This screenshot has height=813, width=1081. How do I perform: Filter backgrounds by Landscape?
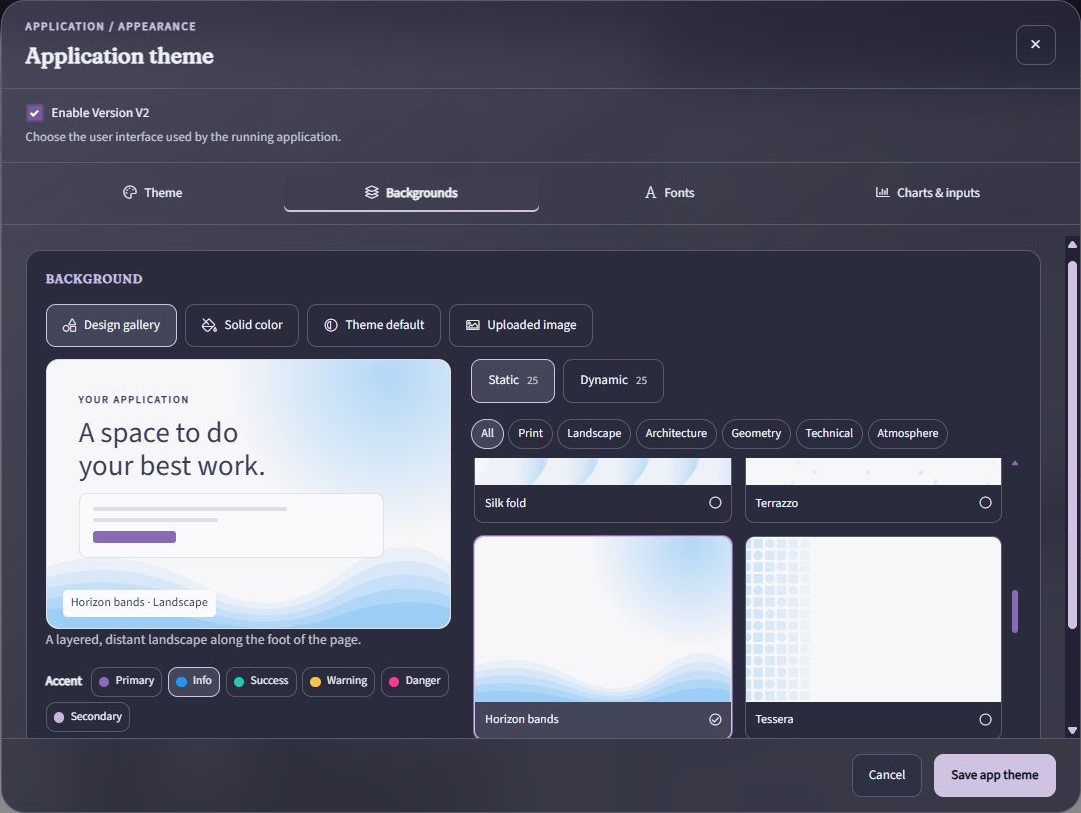point(594,434)
